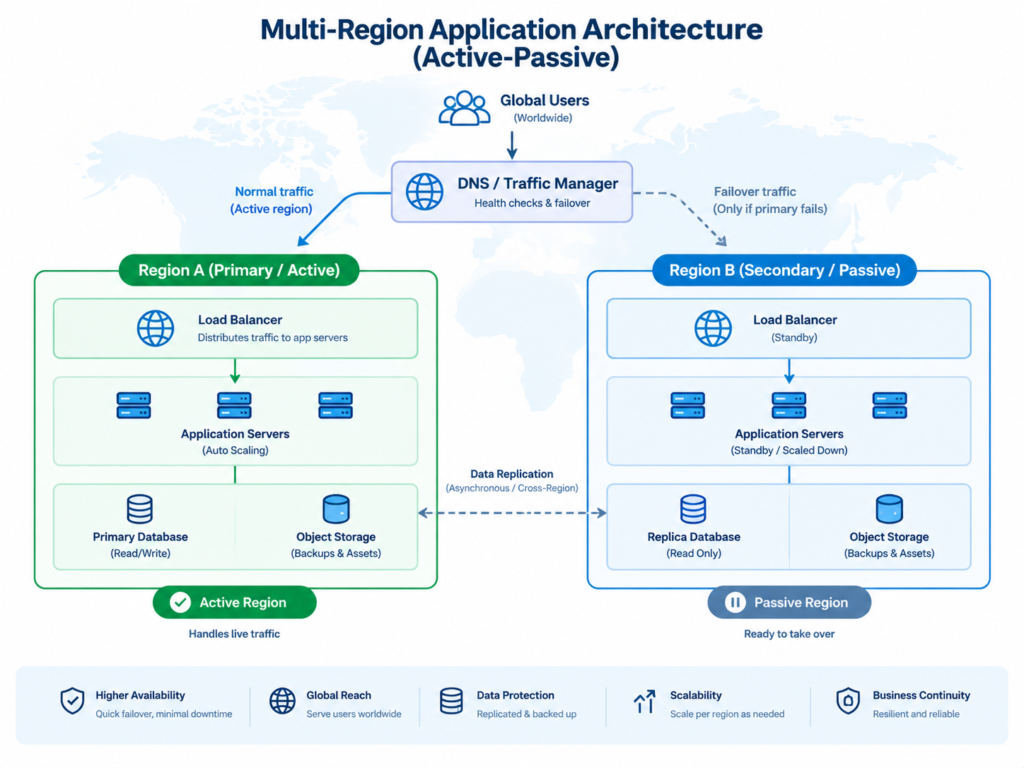
Task: Click the DNS / Traffic Manager box
Action: coord(512,192)
